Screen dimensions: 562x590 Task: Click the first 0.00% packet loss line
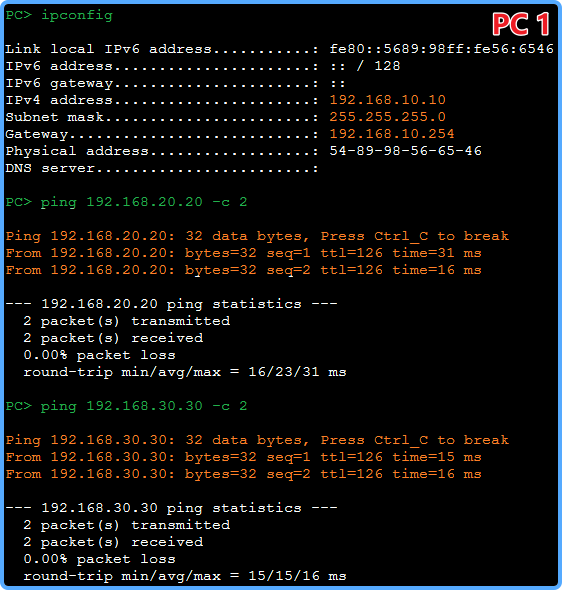coord(99,355)
